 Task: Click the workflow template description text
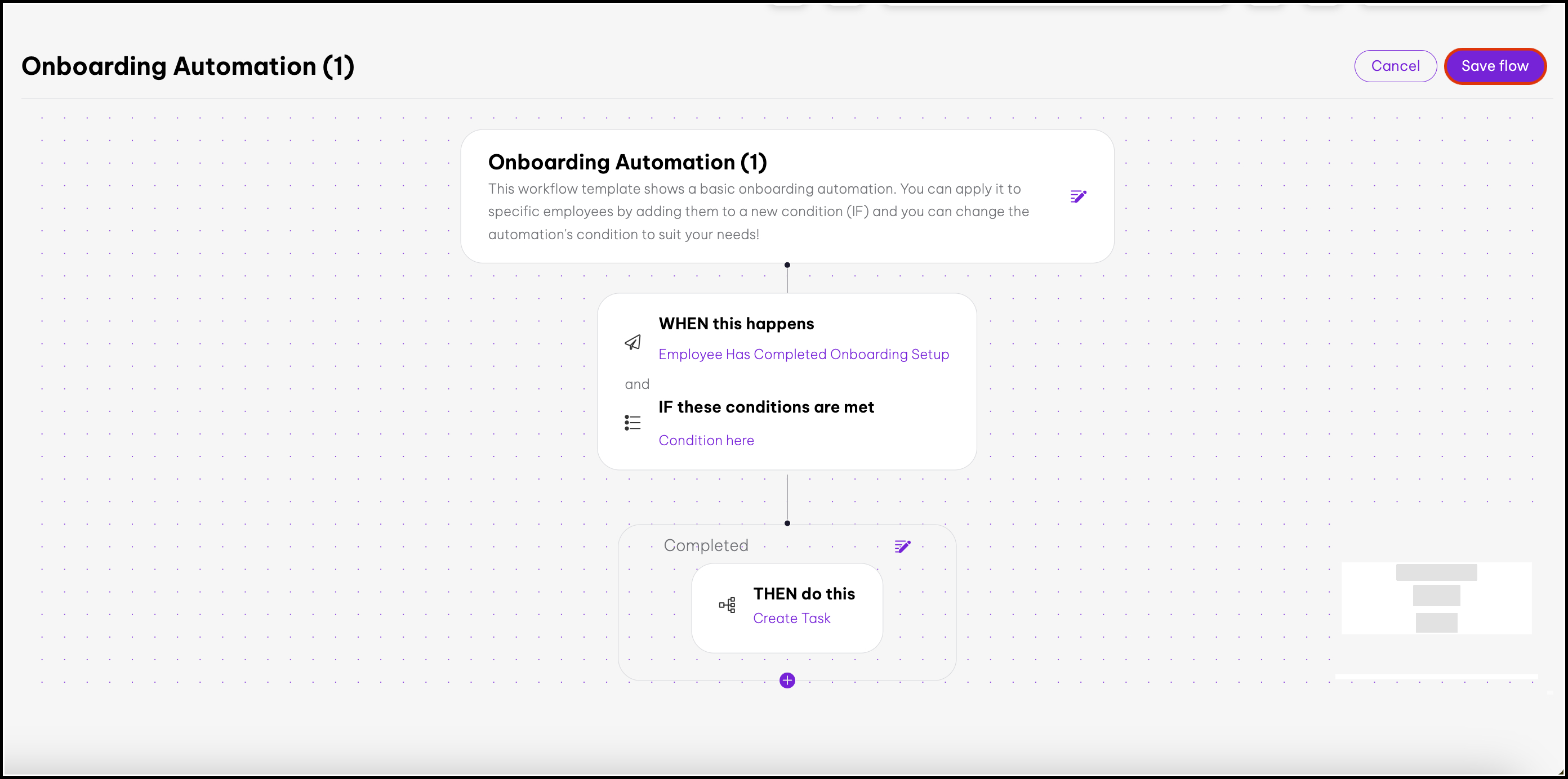pos(758,212)
